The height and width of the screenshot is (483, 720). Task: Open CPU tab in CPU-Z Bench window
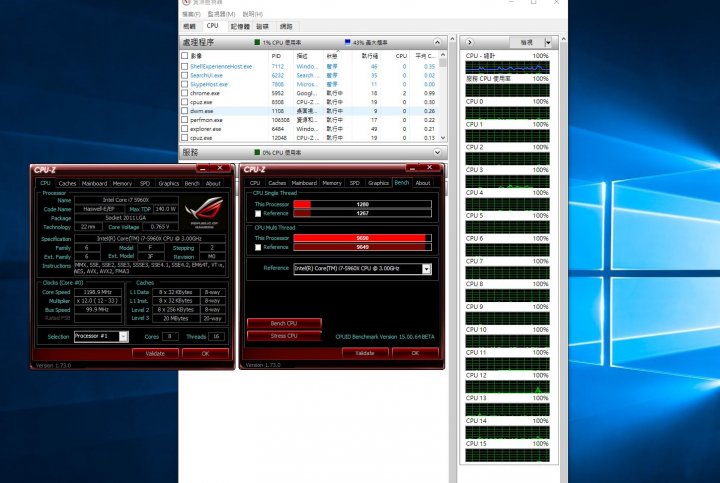click(x=255, y=183)
